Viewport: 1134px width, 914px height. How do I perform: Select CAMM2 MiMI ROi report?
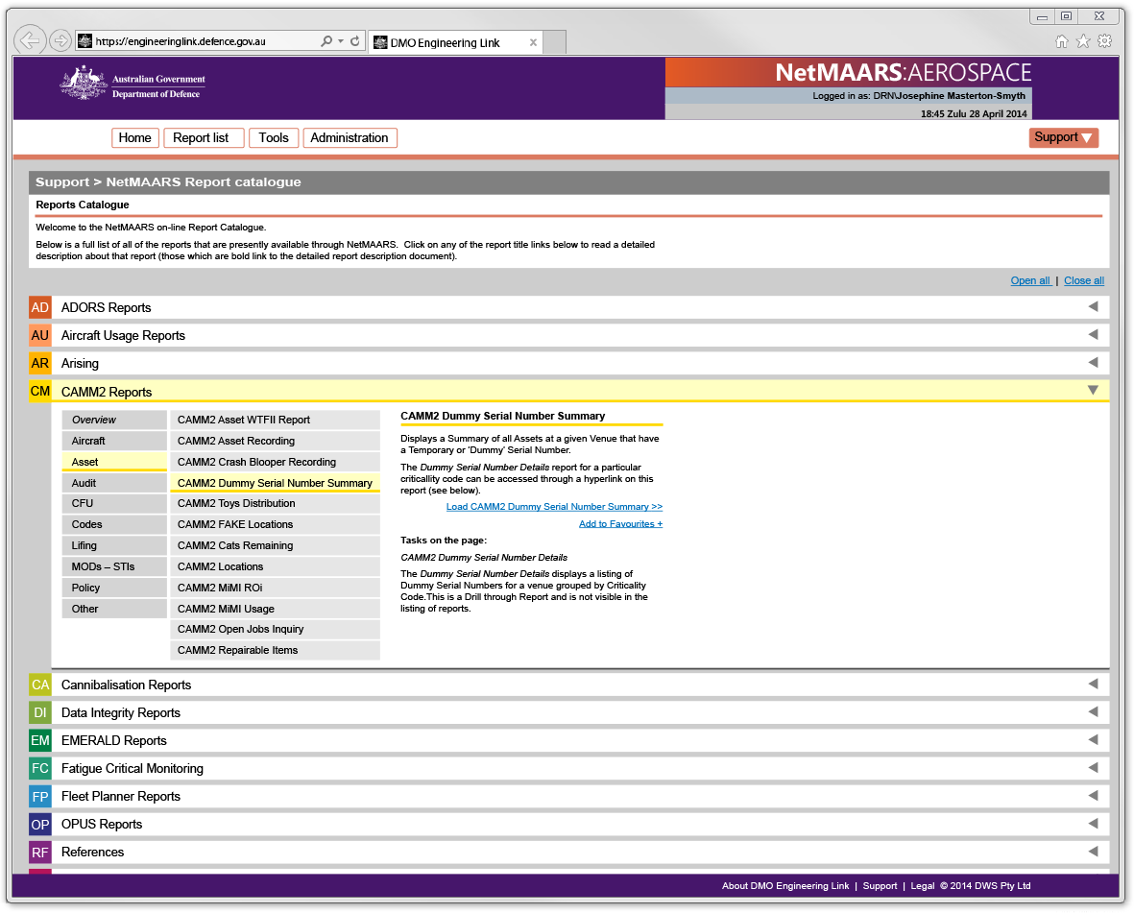(275, 588)
